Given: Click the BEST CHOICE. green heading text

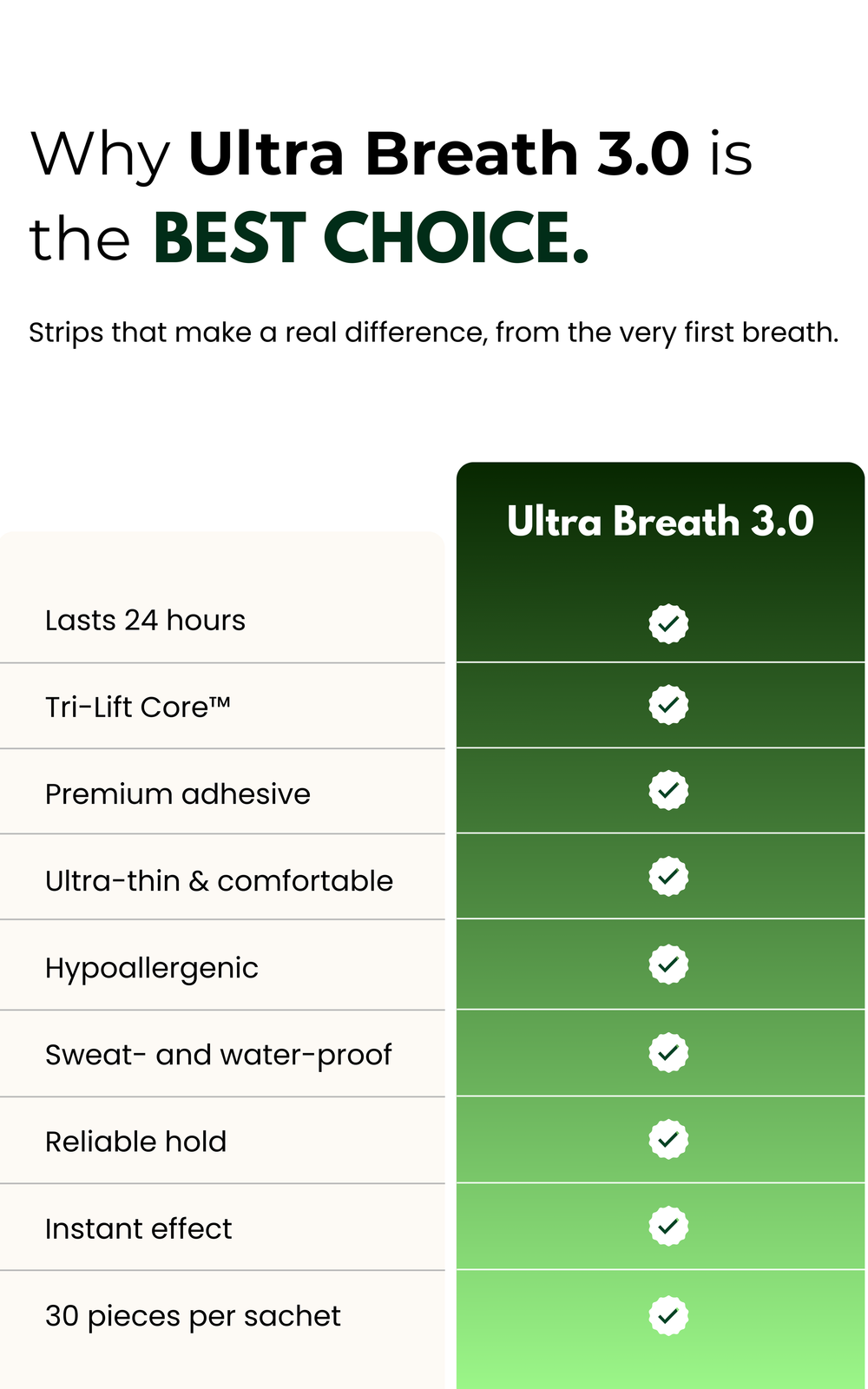Looking at the screenshot, I should (372, 238).
